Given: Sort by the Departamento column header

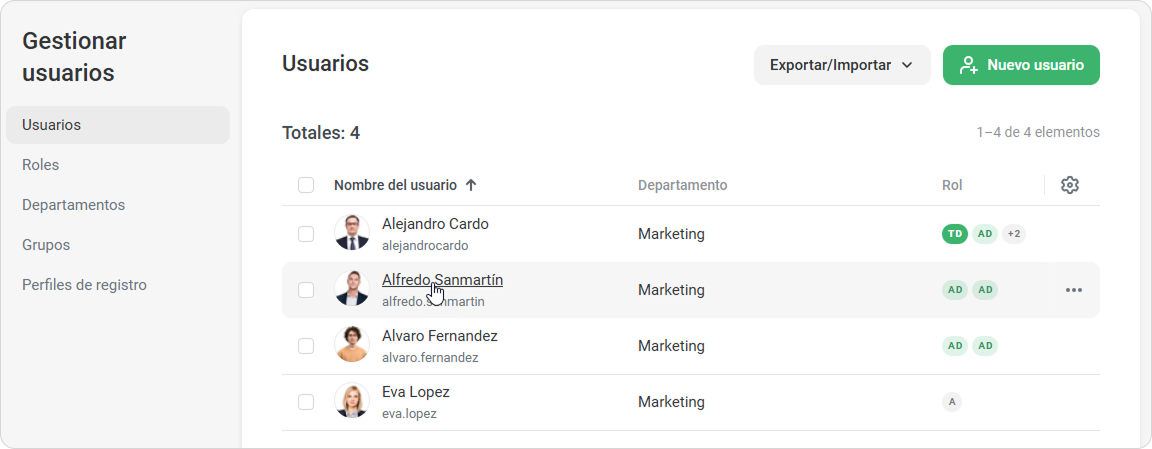Looking at the screenshot, I should point(682,185).
